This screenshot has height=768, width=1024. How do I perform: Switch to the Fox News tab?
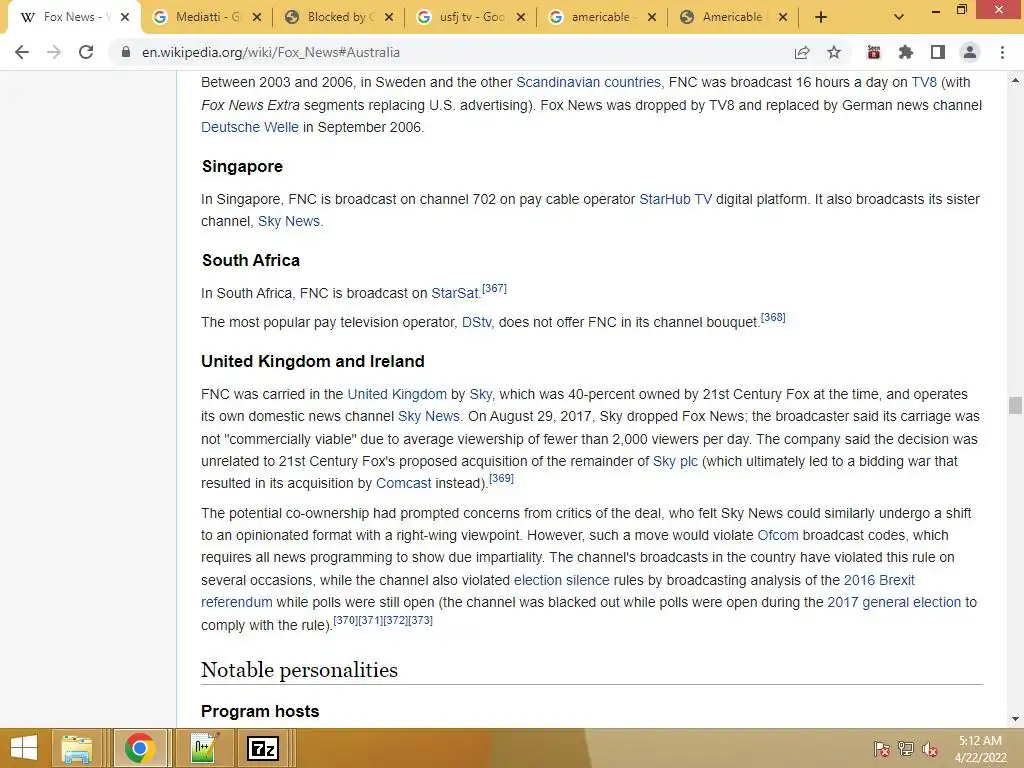[71, 17]
